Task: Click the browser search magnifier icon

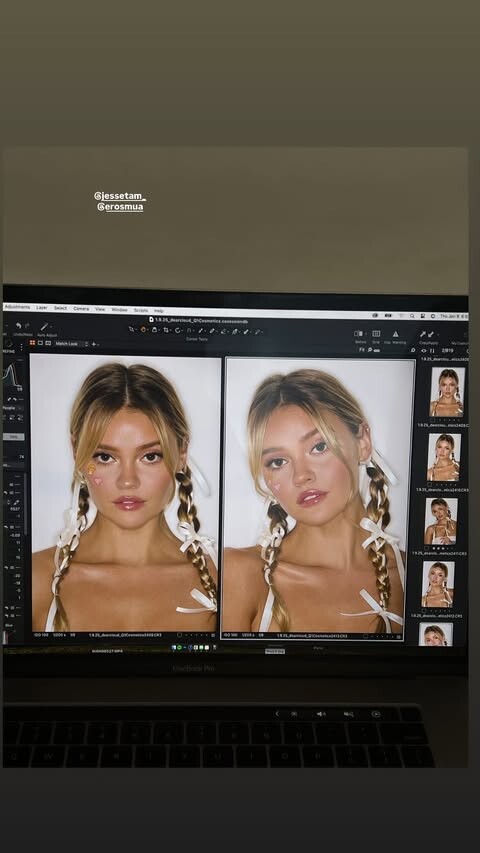Action: click(413, 350)
